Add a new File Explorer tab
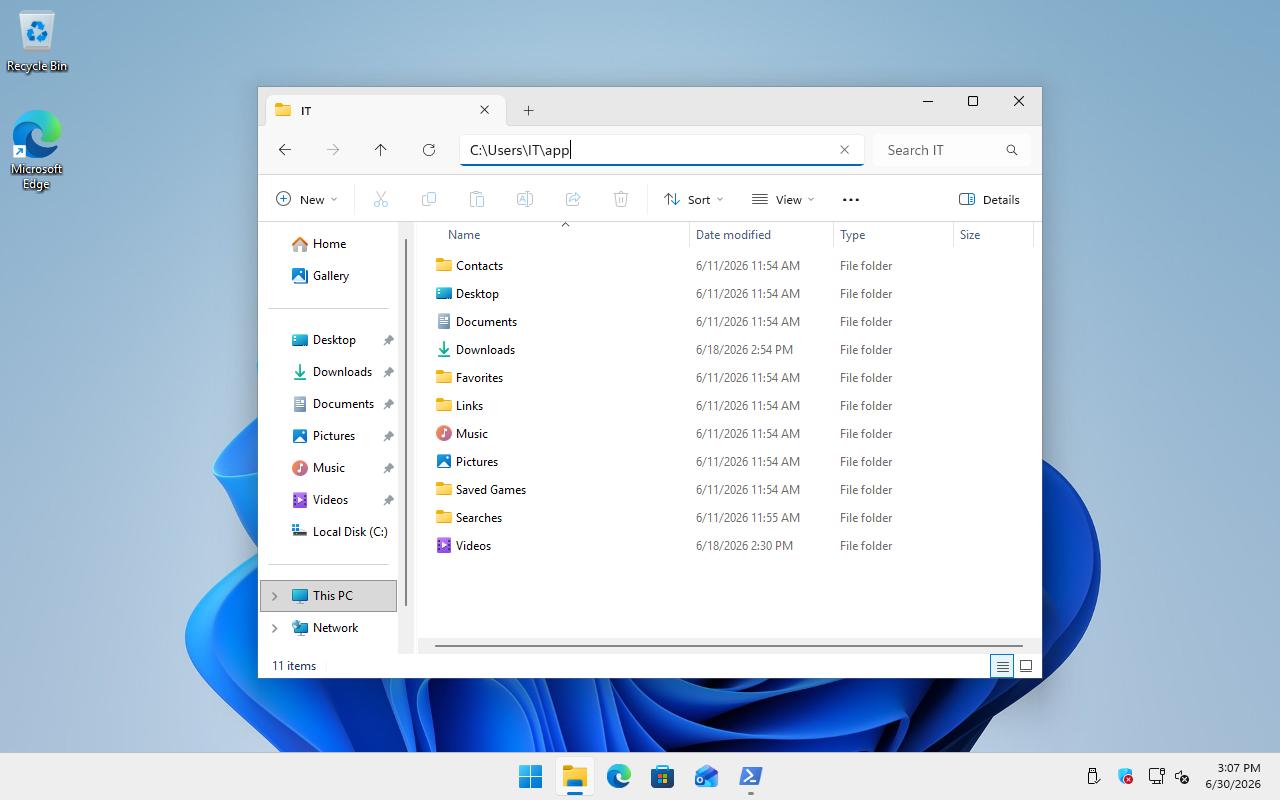 tap(528, 111)
